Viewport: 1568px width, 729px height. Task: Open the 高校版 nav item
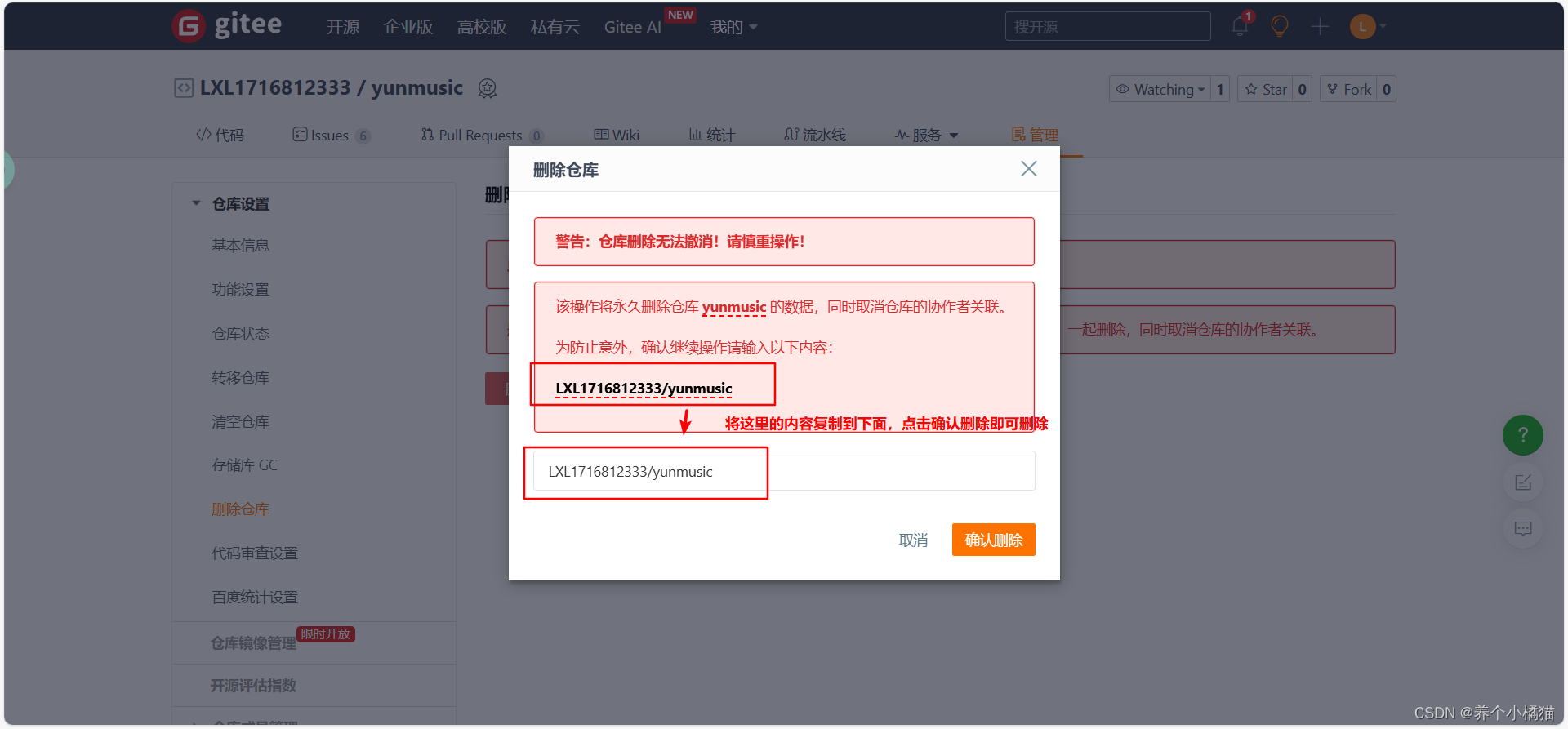482,27
